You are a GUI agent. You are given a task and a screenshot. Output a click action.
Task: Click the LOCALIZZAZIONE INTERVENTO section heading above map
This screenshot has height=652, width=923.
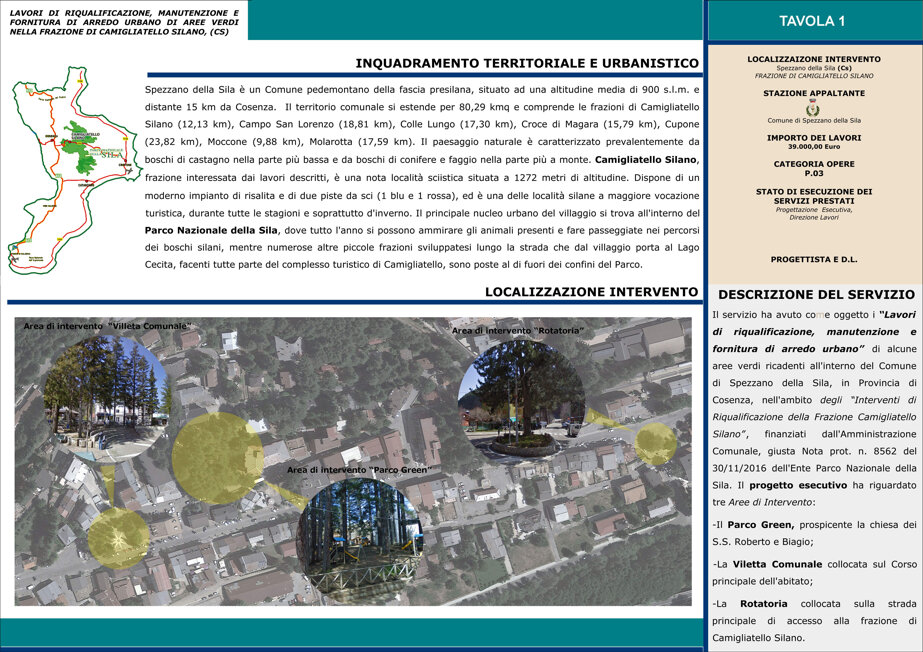tap(591, 291)
